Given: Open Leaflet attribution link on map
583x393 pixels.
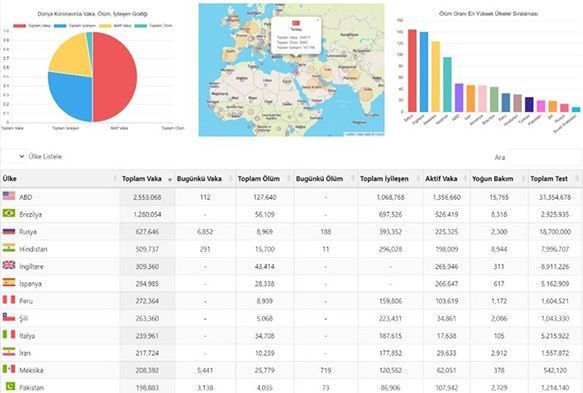Looking at the screenshot, I should point(350,134).
